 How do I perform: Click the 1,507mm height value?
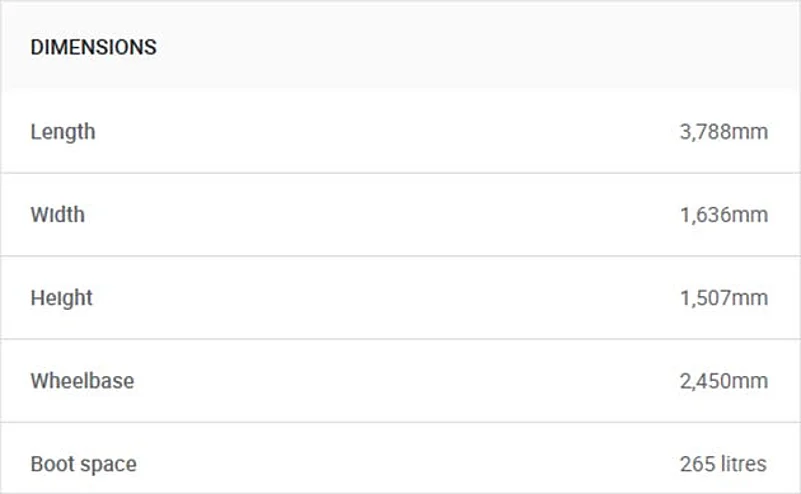click(723, 297)
